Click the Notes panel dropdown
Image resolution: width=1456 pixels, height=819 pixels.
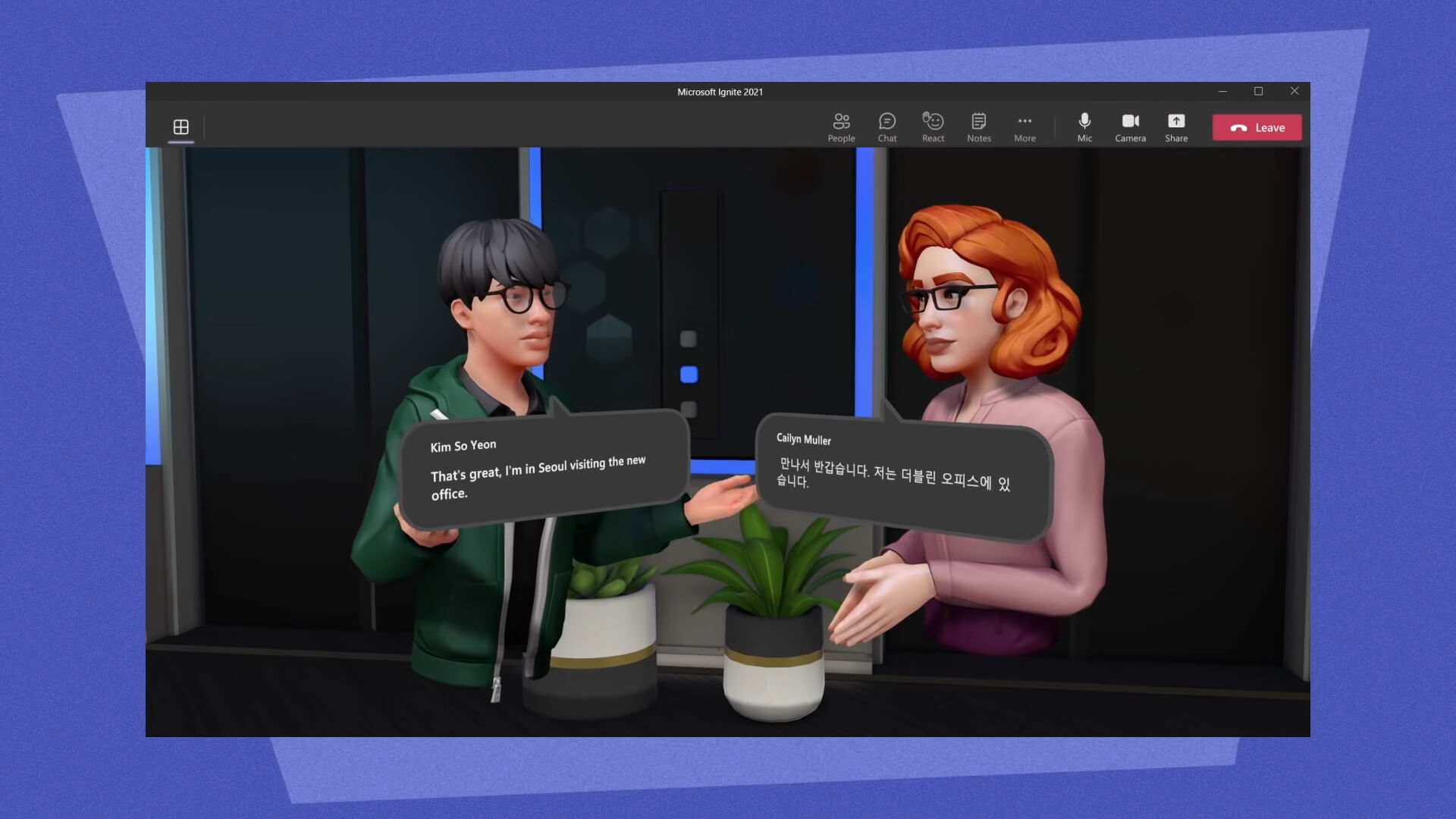(x=978, y=126)
